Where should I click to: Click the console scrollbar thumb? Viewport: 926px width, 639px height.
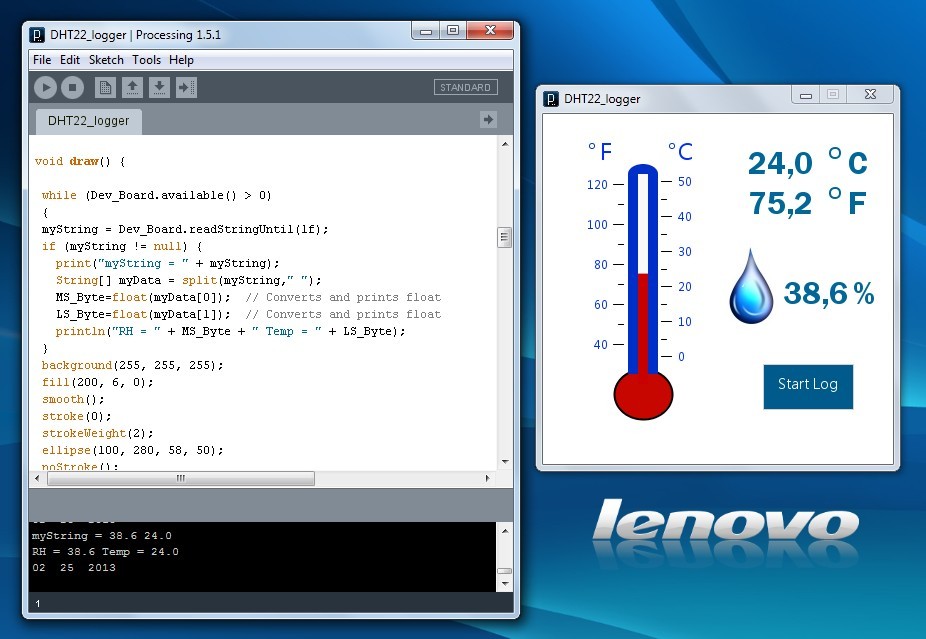pyautogui.click(x=505, y=570)
